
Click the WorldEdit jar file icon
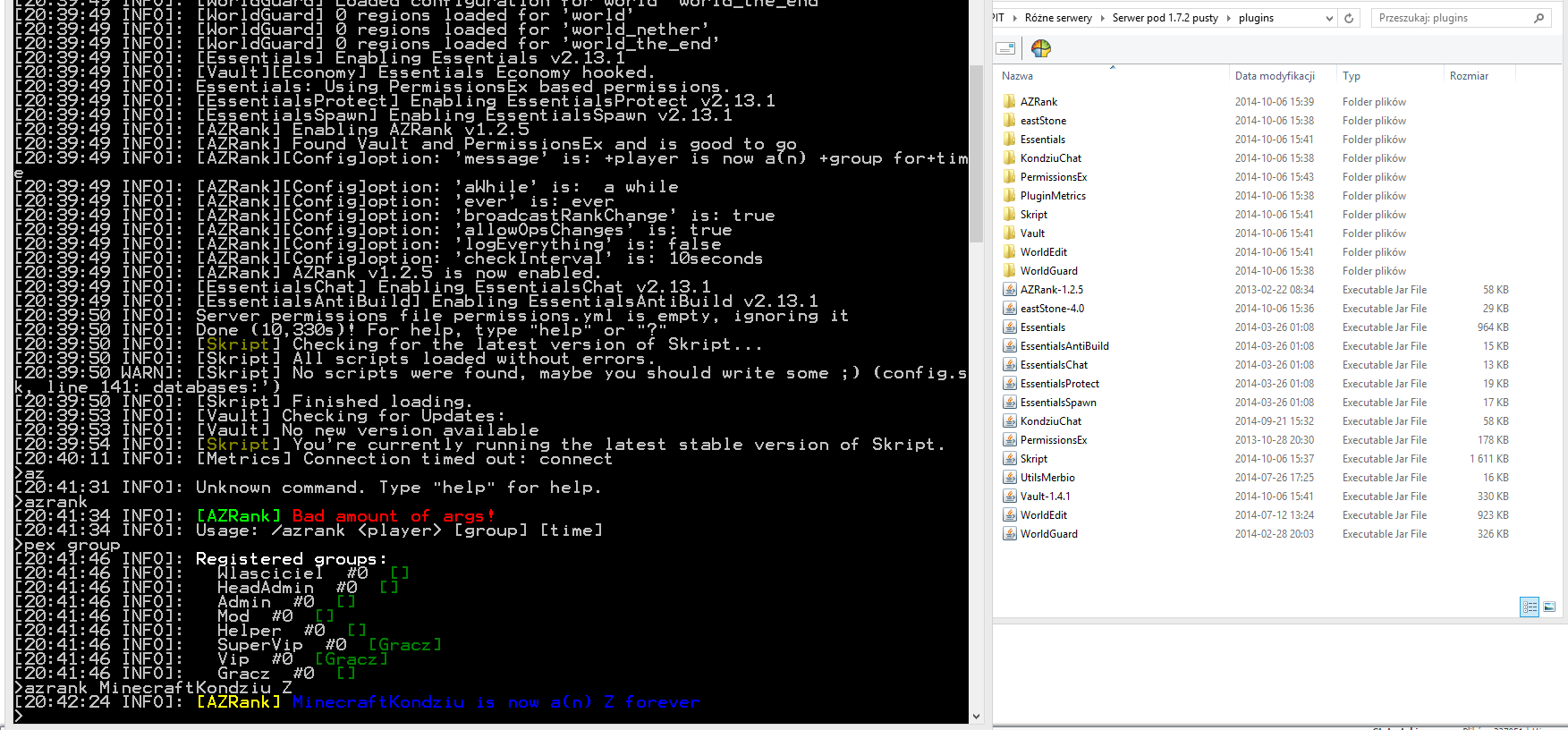1010,515
